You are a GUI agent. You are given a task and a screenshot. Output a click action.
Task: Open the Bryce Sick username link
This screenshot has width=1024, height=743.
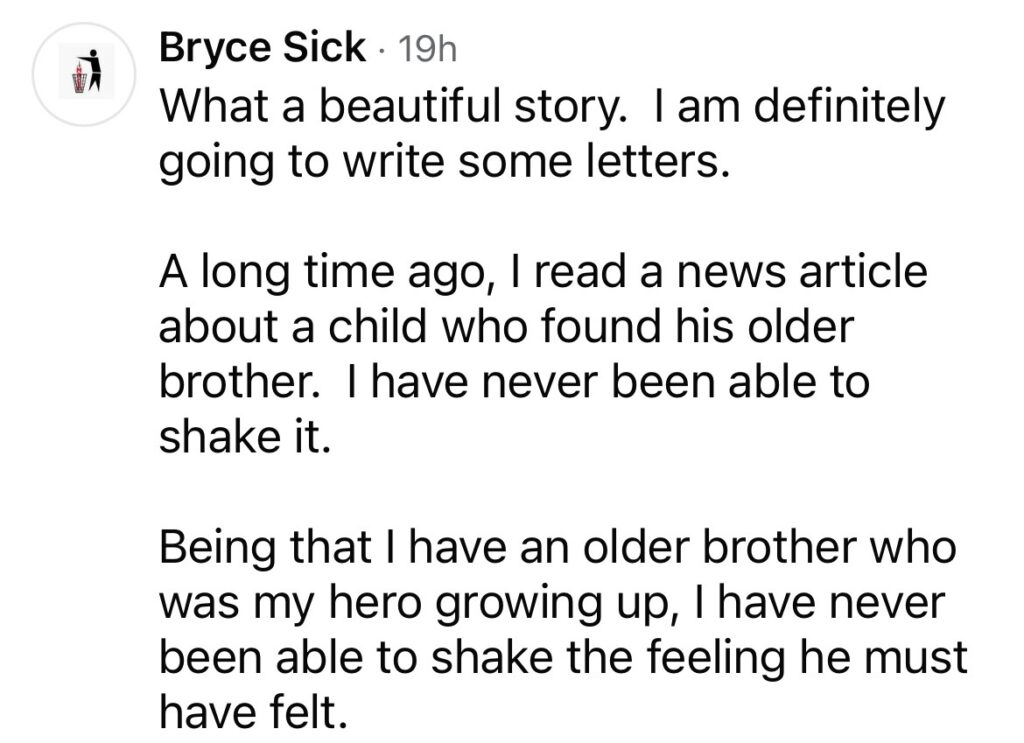pos(262,49)
